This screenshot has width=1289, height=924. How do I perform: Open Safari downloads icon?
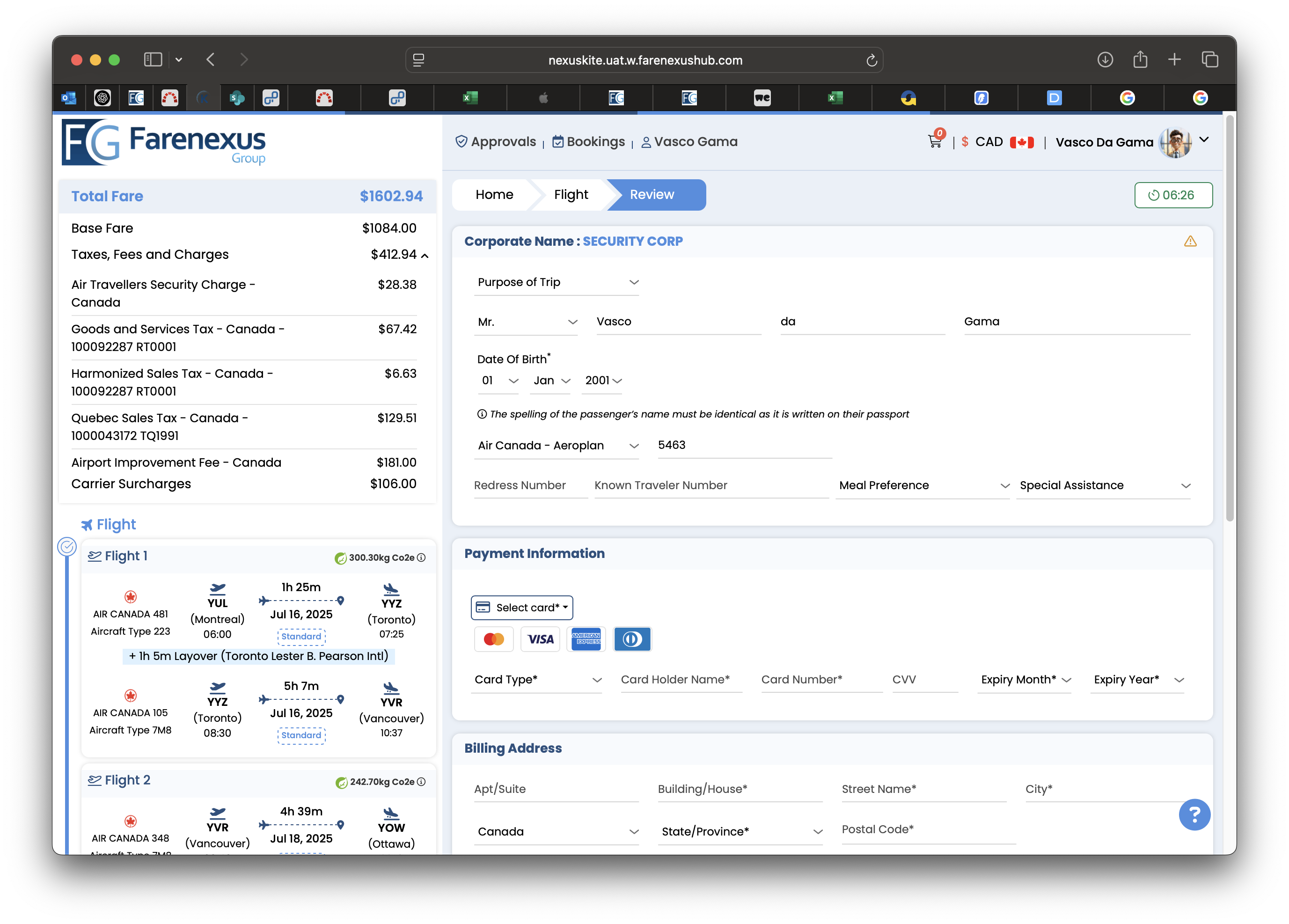click(1105, 59)
